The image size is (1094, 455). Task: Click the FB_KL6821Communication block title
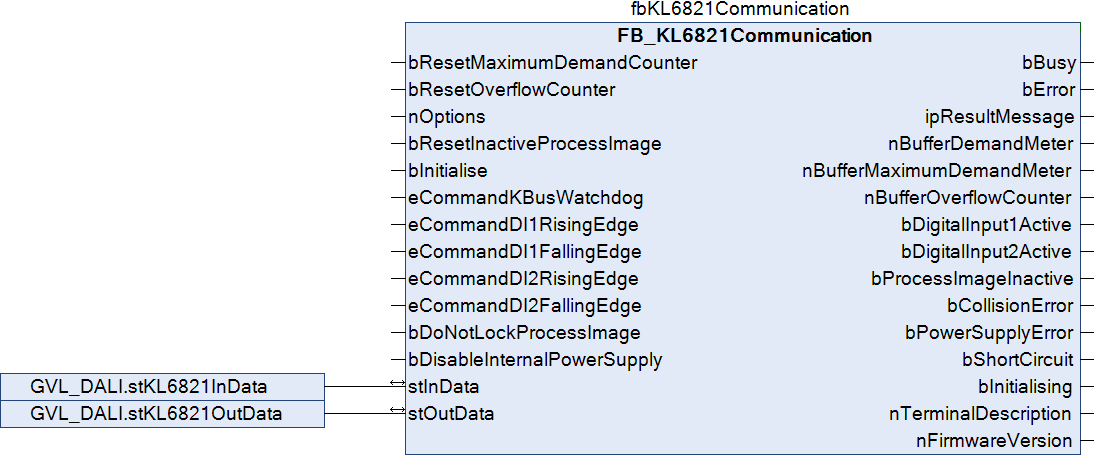745,36
